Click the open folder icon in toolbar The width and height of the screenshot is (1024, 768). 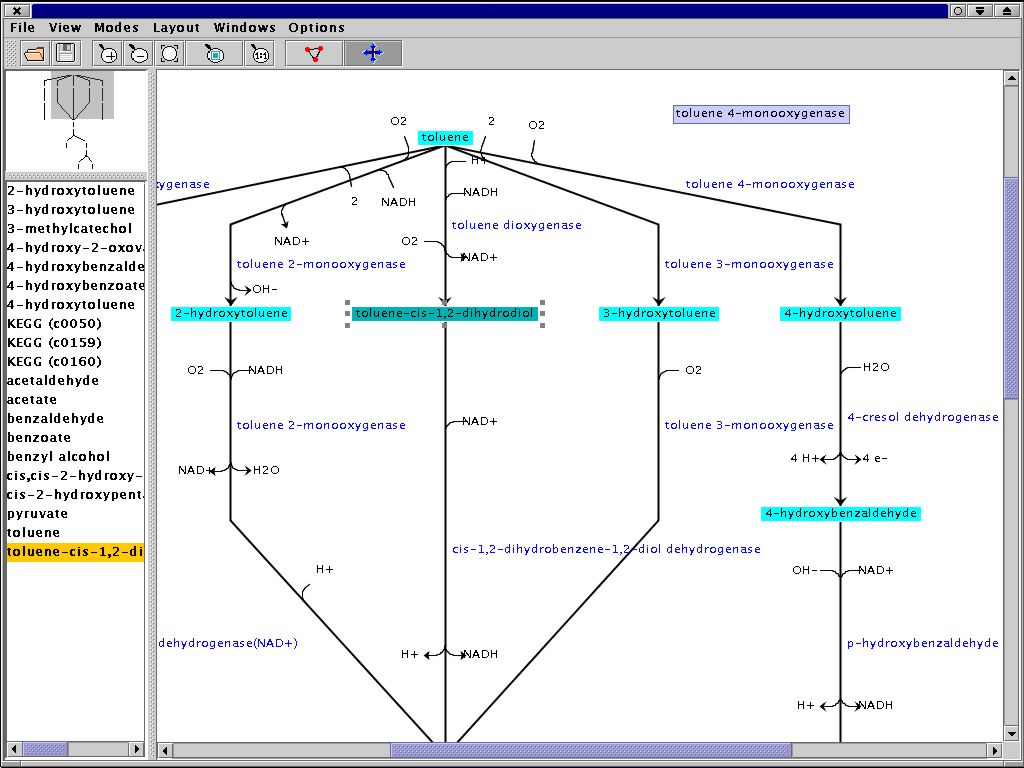(35, 54)
